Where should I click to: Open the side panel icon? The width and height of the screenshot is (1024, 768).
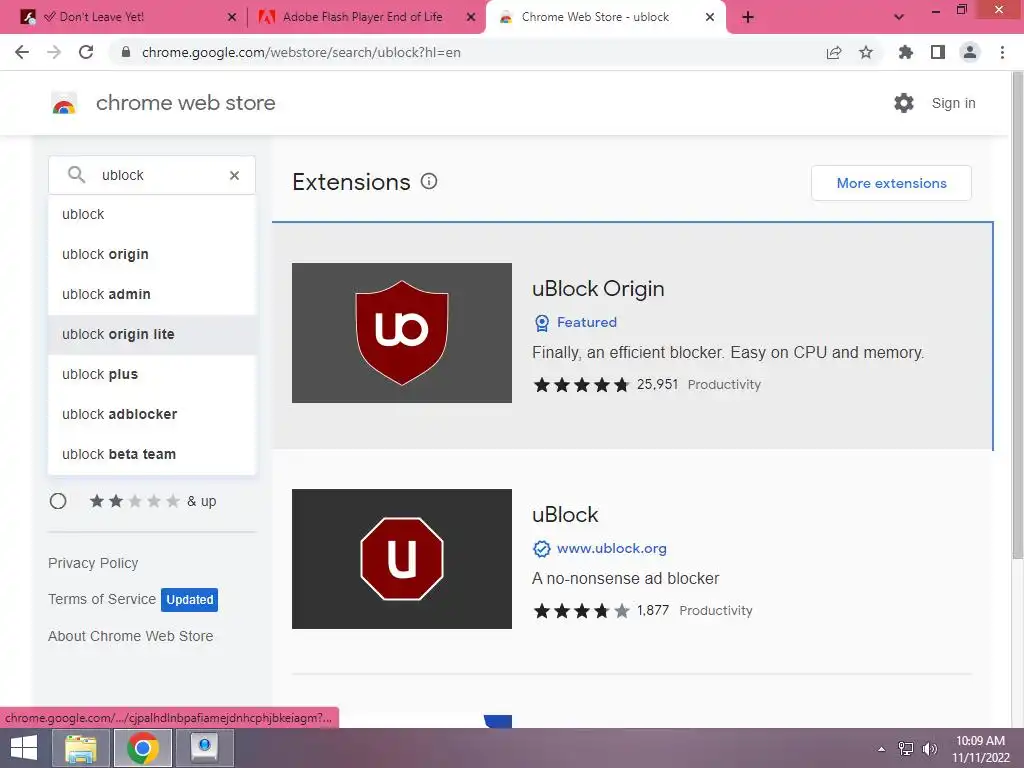[938, 52]
